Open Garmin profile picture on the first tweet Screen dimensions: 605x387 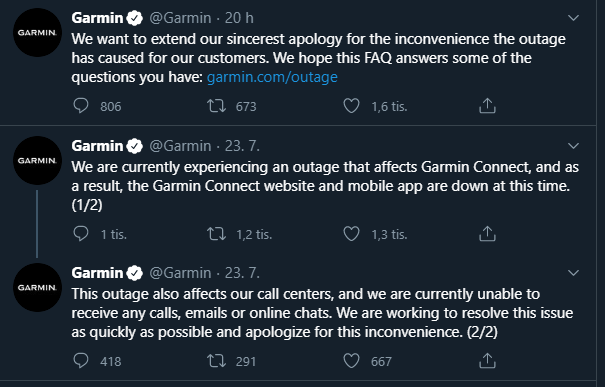tap(37, 32)
